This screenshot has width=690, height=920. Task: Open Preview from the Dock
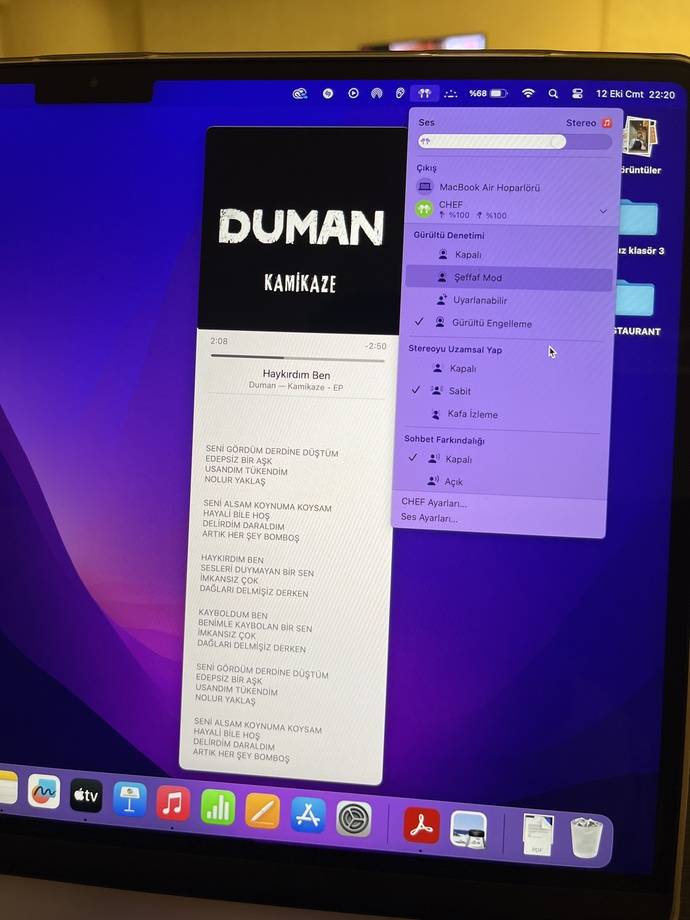coord(468,830)
